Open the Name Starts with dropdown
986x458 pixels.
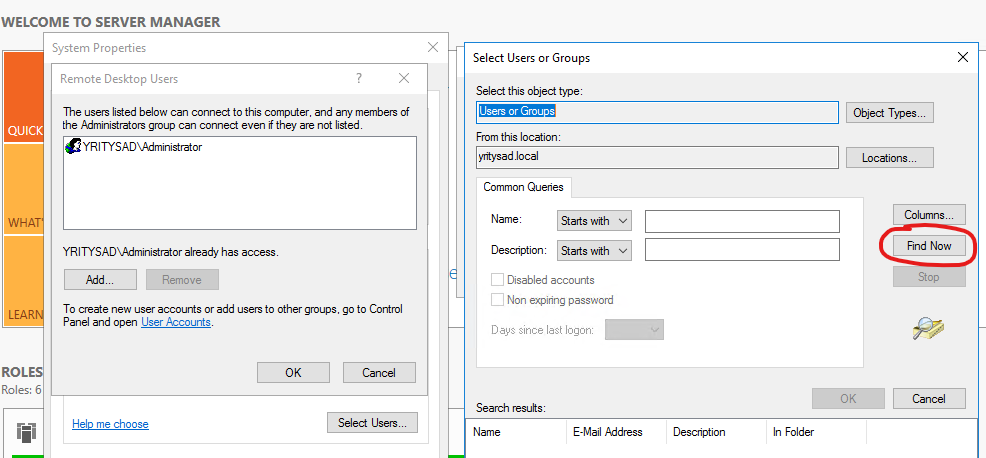click(594, 221)
